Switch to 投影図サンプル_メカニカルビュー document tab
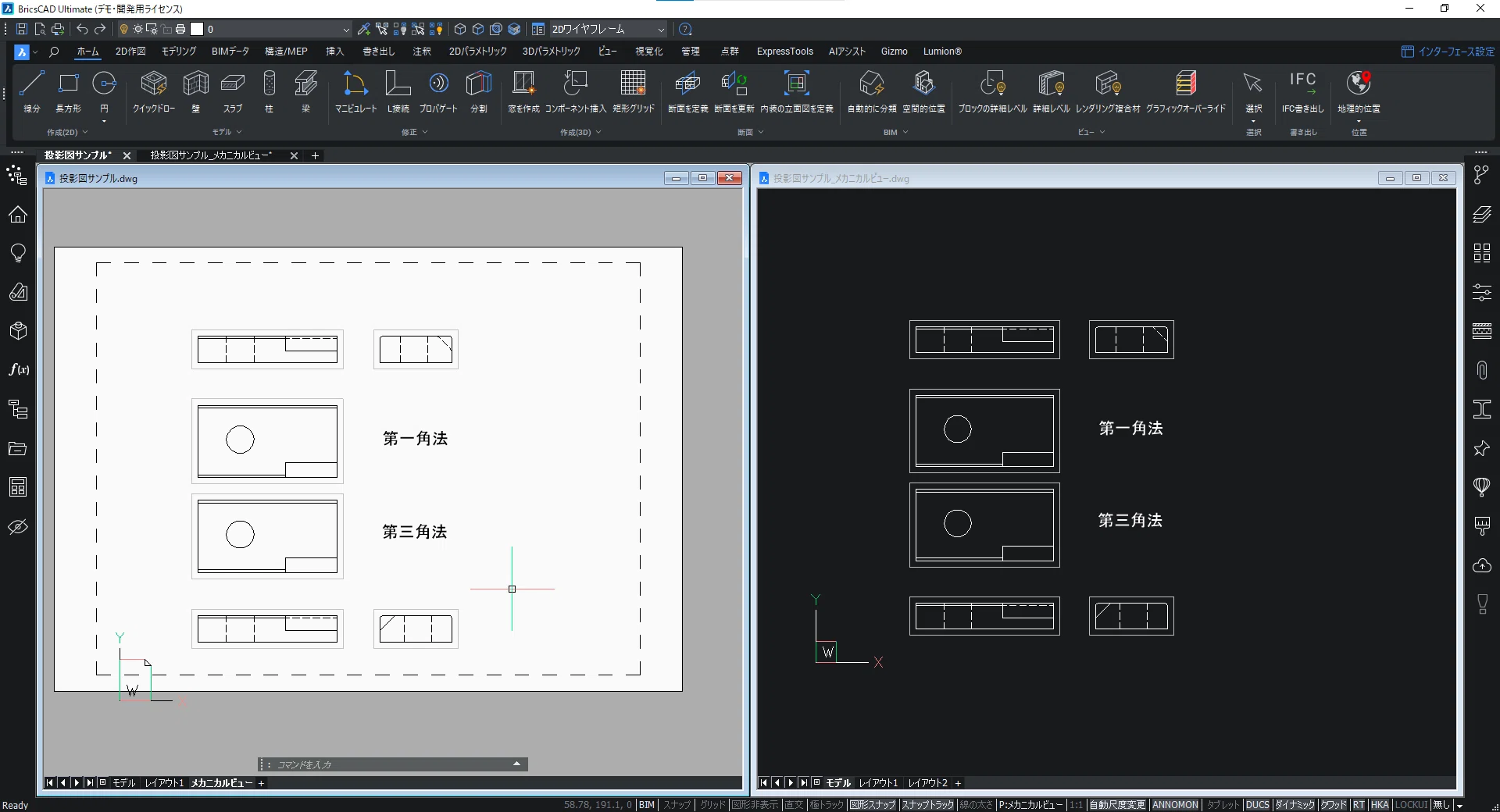The width and height of the screenshot is (1500, 812). (x=211, y=155)
